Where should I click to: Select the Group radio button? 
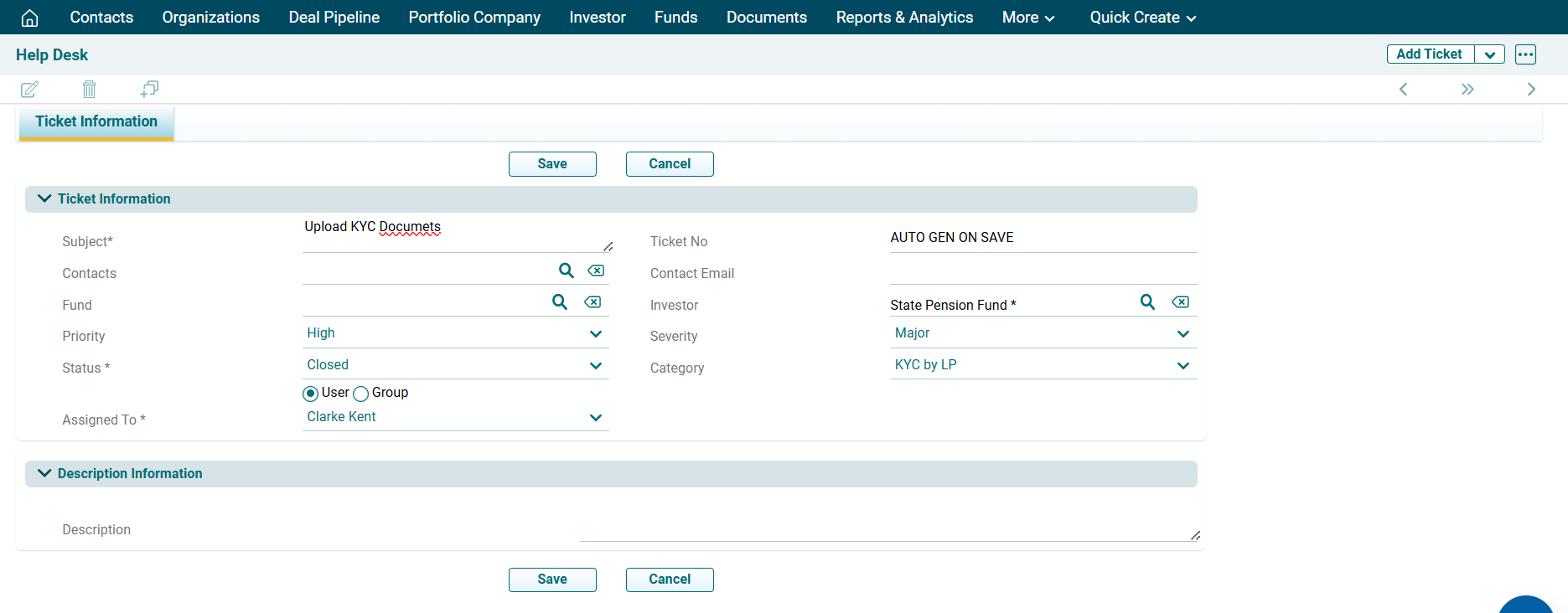361,394
